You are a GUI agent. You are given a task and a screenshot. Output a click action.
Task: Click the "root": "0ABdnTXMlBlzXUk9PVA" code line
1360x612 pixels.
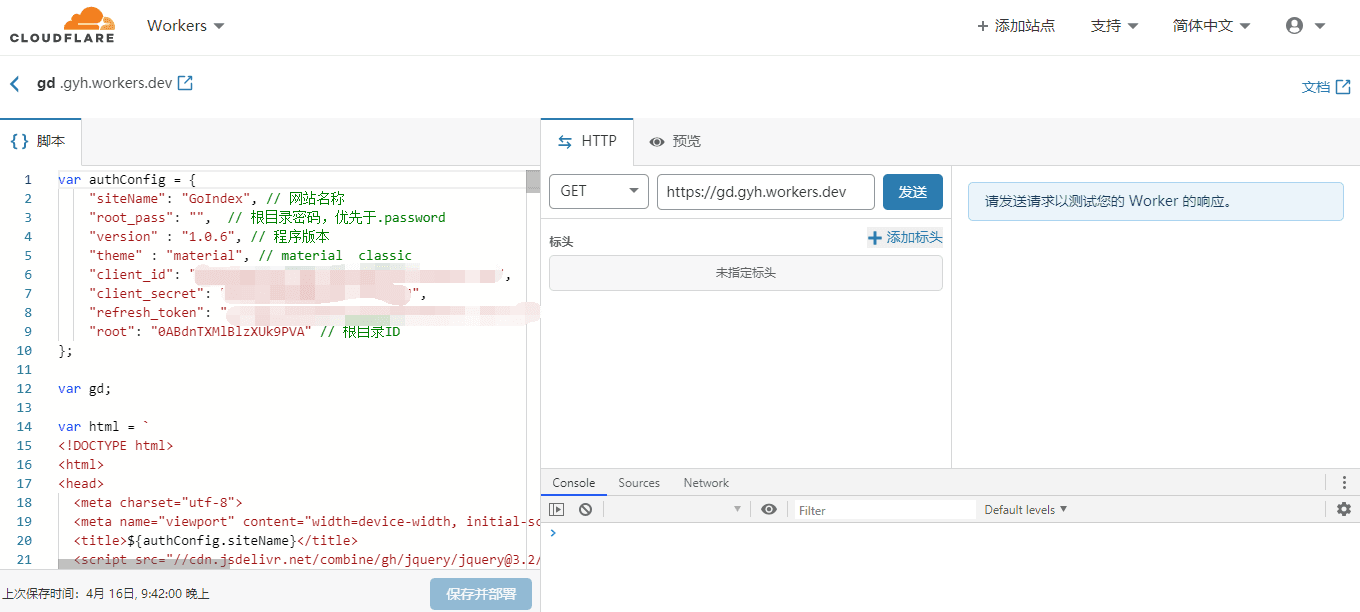tap(244, 332)
